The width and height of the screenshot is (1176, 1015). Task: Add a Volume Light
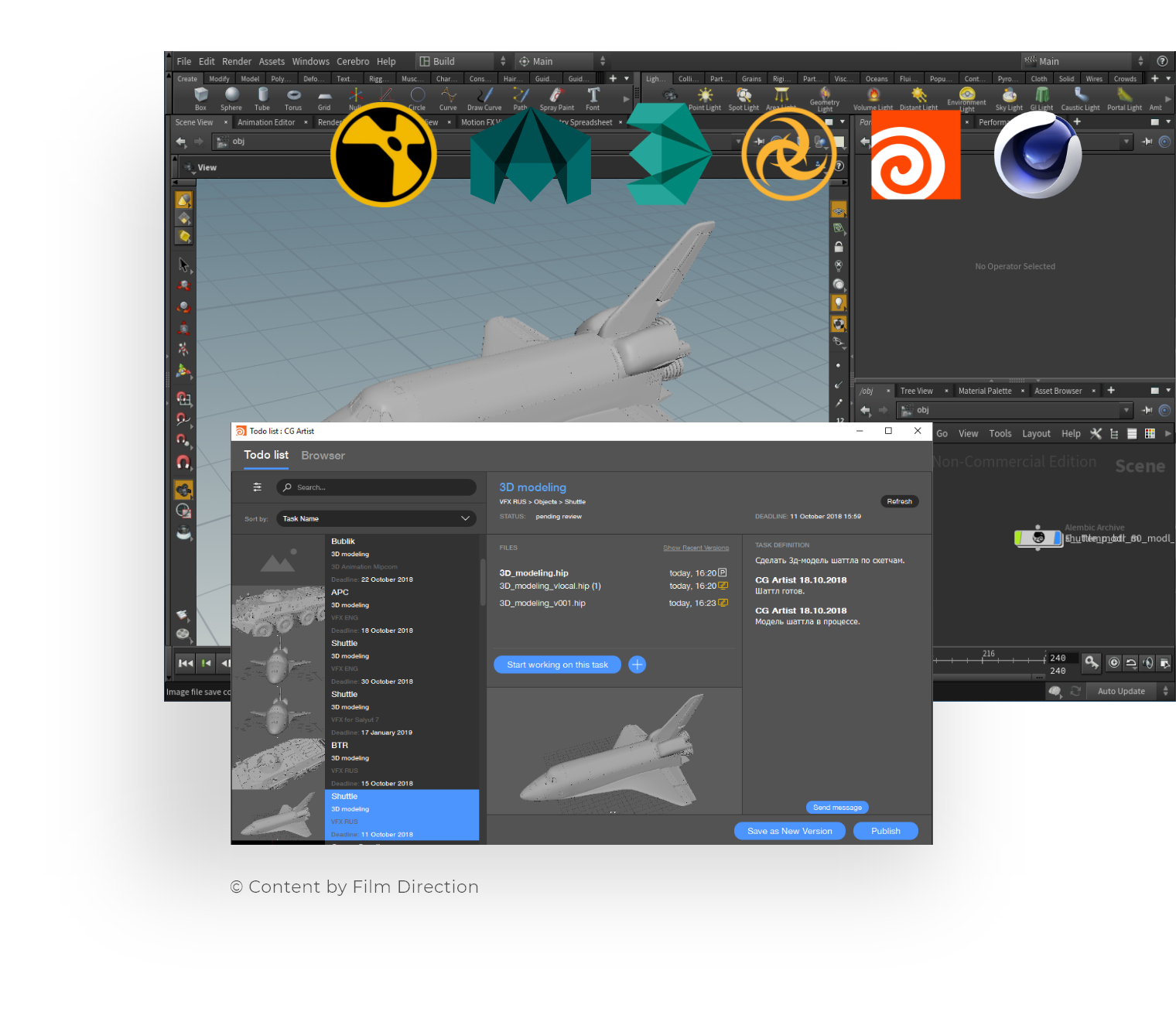point(873,98)
